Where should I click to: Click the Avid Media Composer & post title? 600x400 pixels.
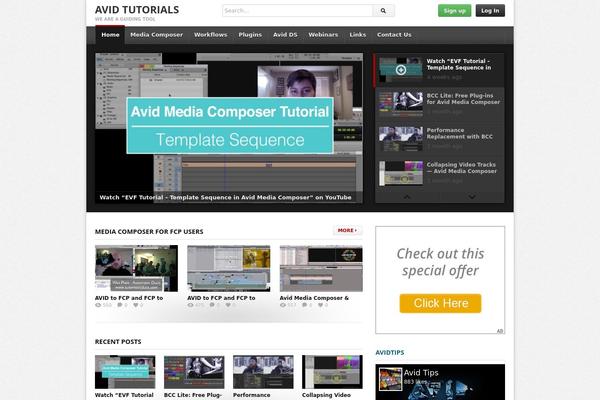point(314,298)
